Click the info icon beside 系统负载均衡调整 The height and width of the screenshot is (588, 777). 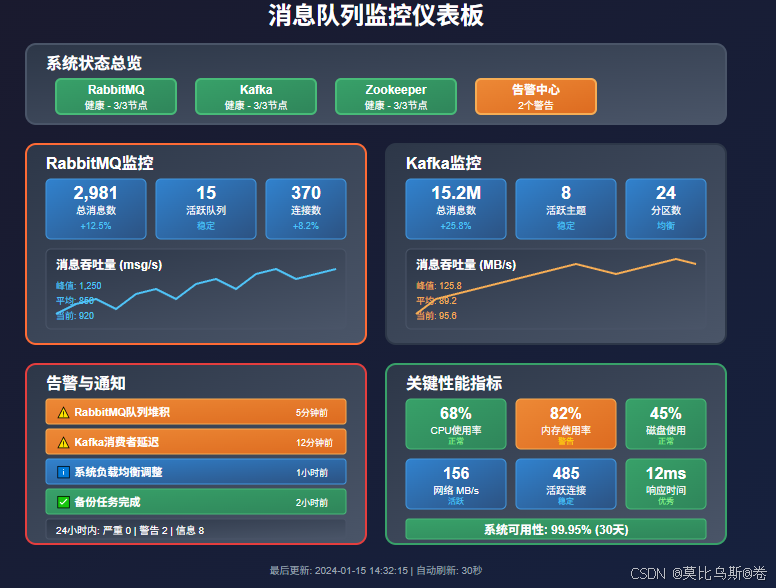point(63,472)
